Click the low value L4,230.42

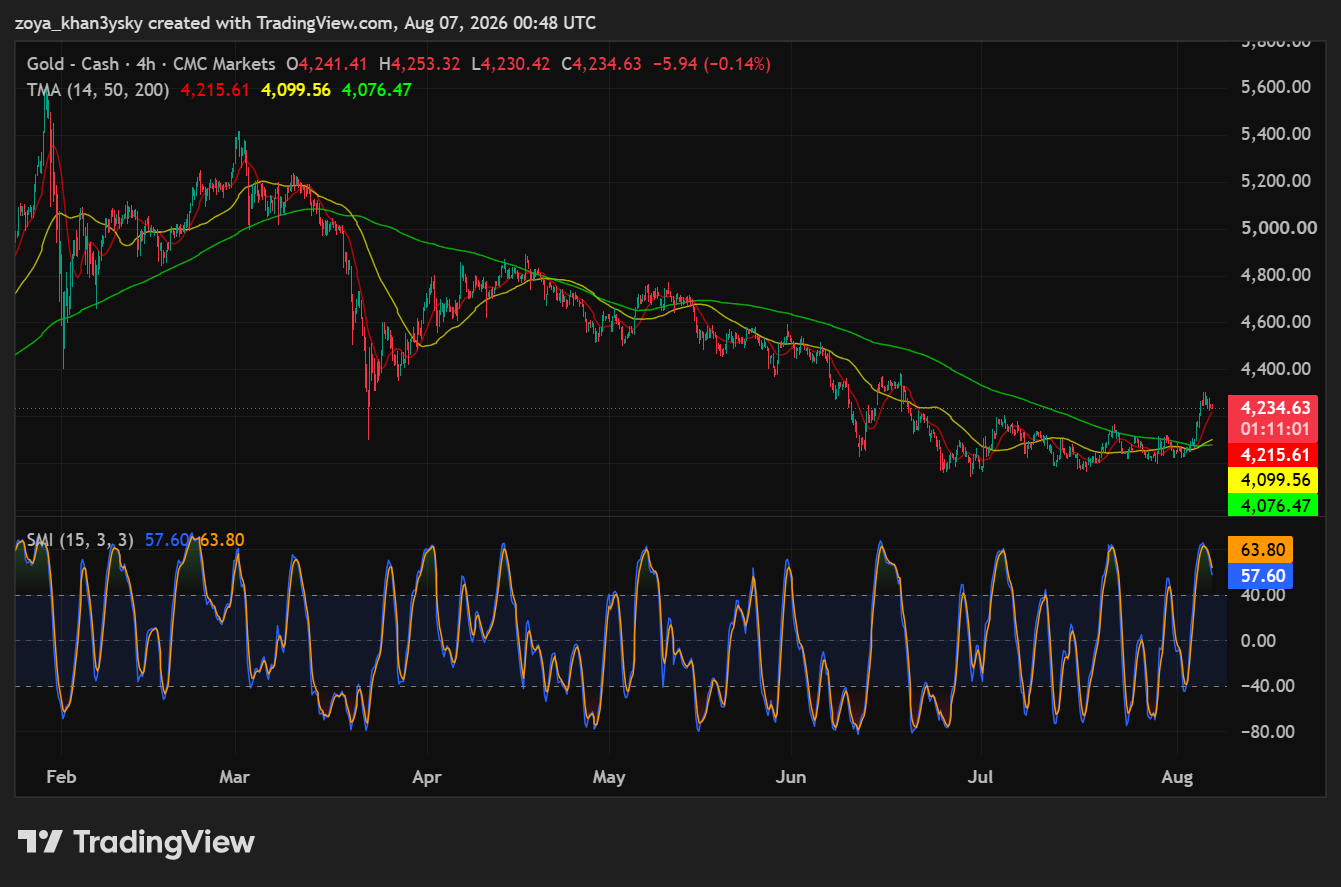[510, 64]
